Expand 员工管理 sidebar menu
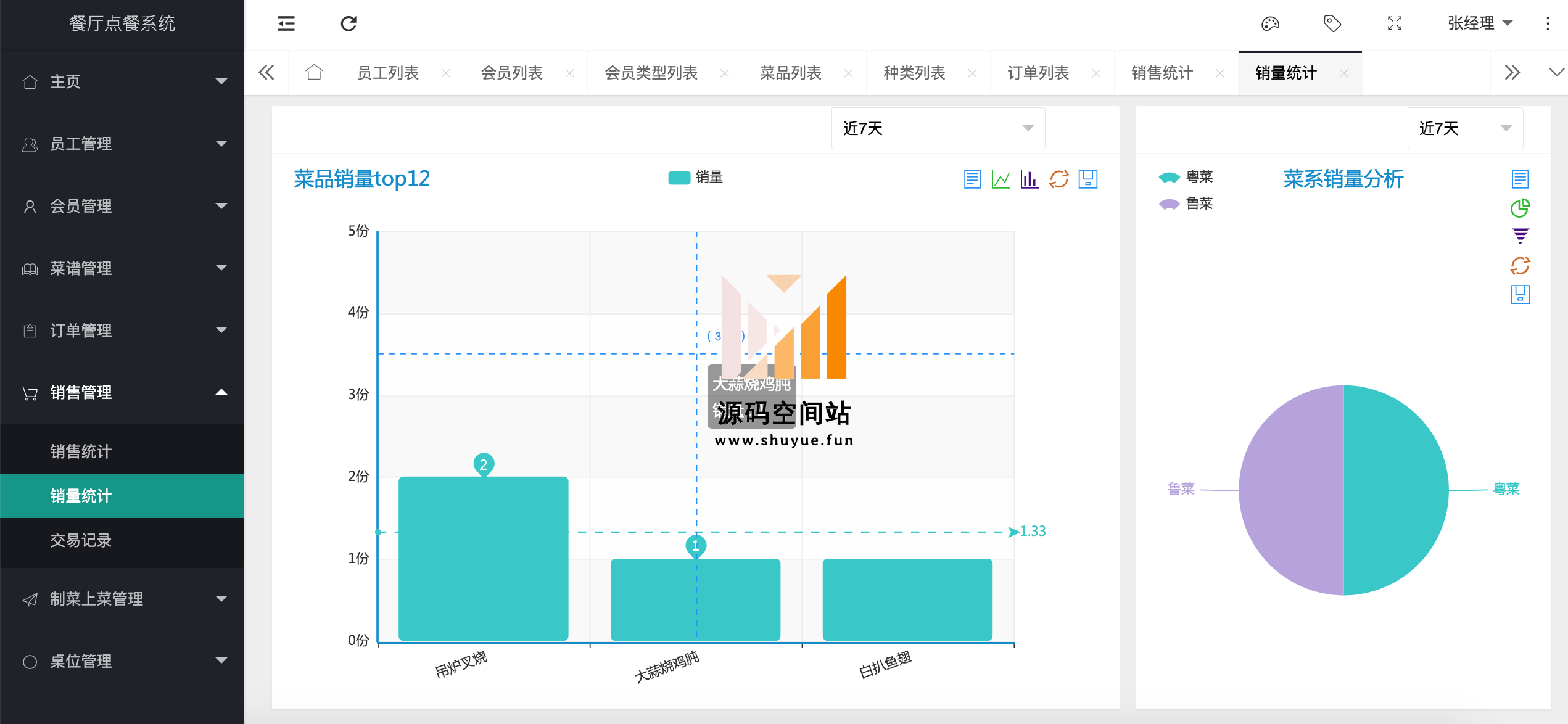 click(122, 144)
